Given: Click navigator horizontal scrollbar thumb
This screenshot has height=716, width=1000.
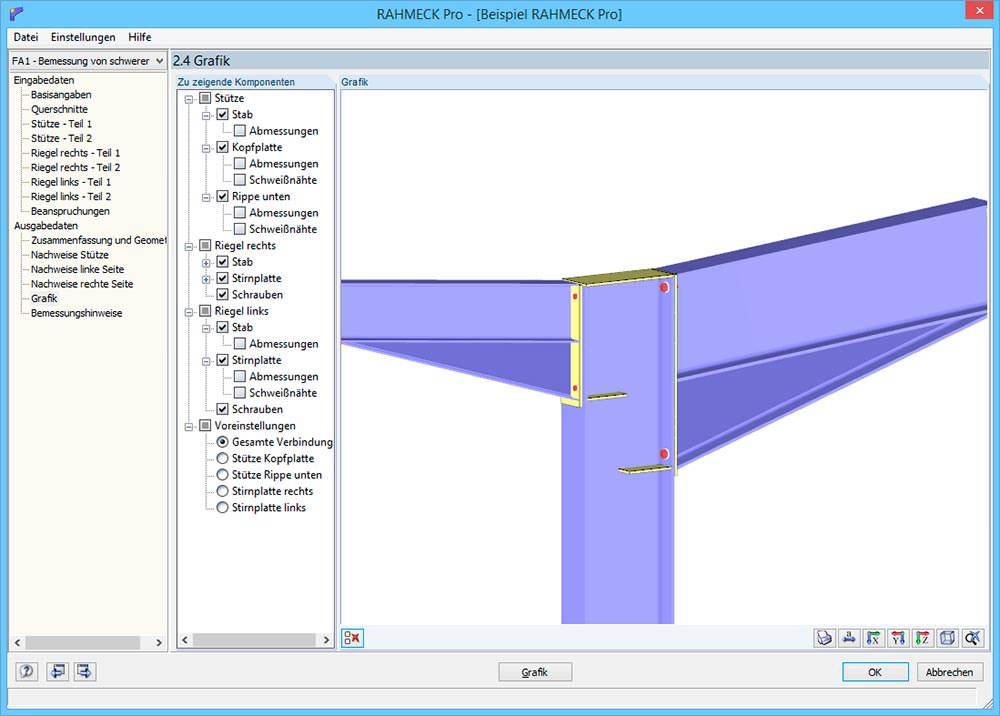Looking at the screenshot, I should 82,642.
